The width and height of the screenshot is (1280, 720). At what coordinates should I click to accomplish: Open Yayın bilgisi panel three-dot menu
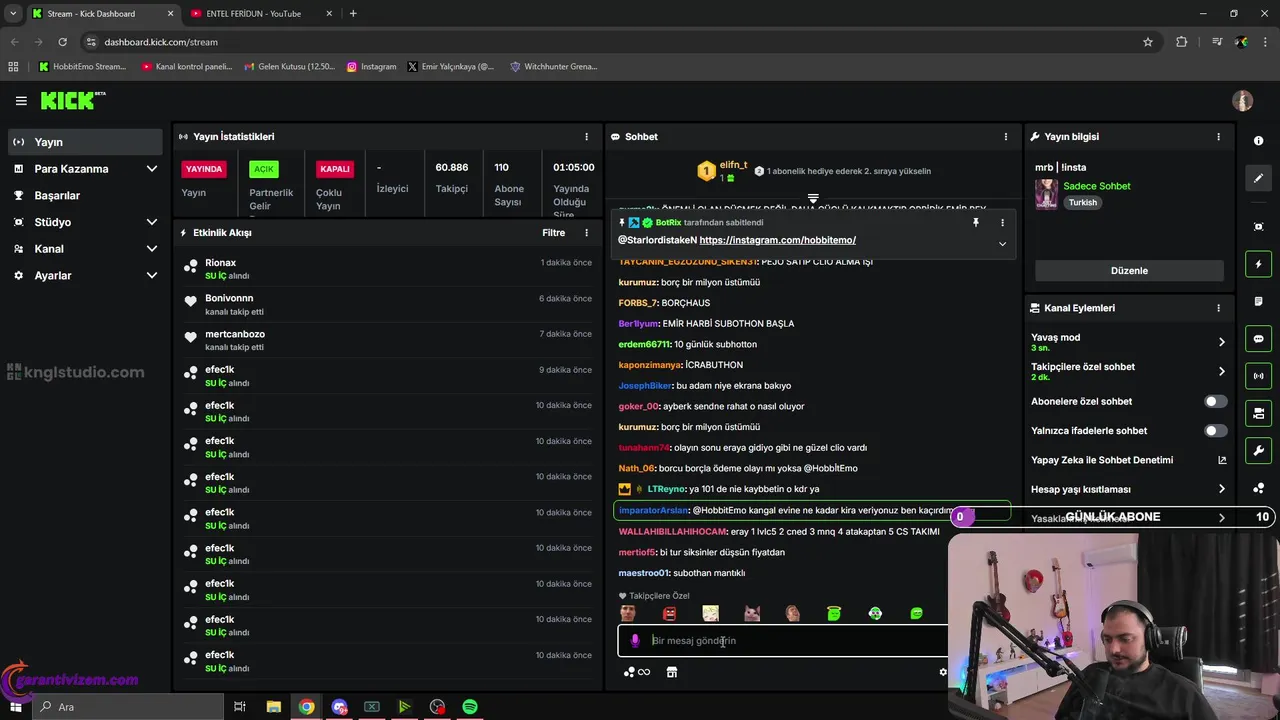coord(1218,137)
